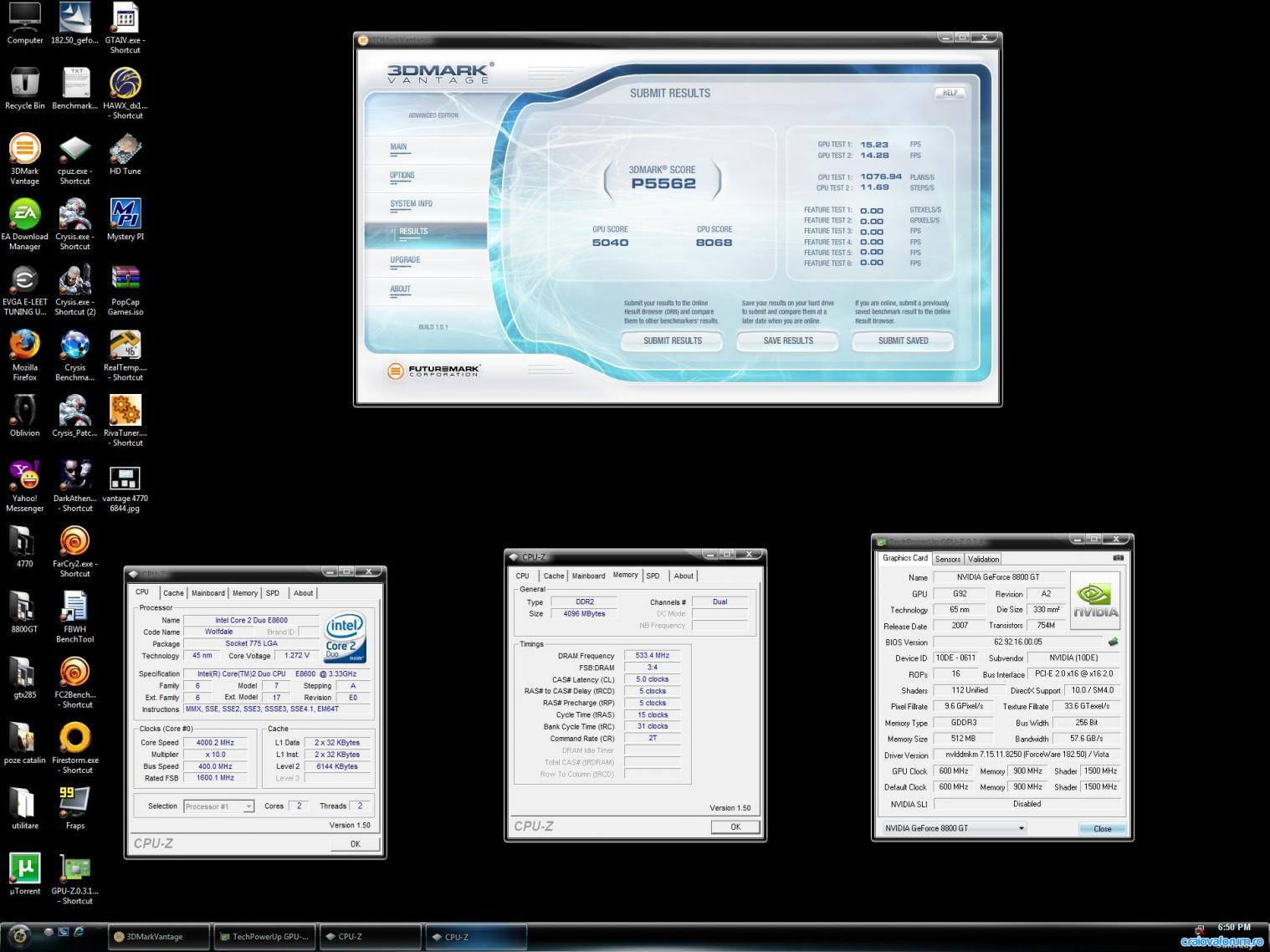Open Firestorm.exe shortcut icon
Viewport: 1270px width, 952px height.
tap(74, 747)
